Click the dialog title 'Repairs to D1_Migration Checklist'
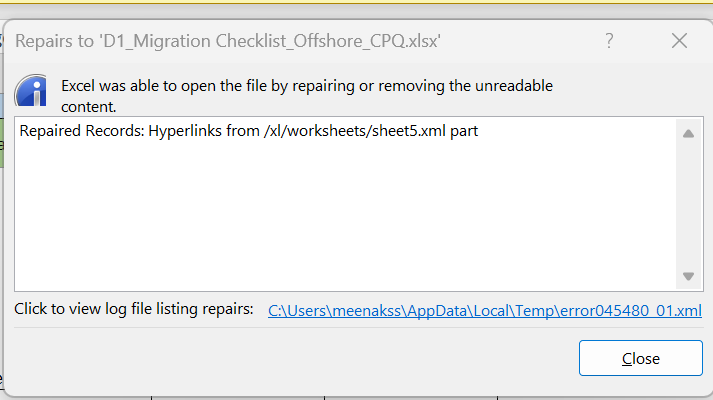 pyautogui.click(x=229, y=41)
